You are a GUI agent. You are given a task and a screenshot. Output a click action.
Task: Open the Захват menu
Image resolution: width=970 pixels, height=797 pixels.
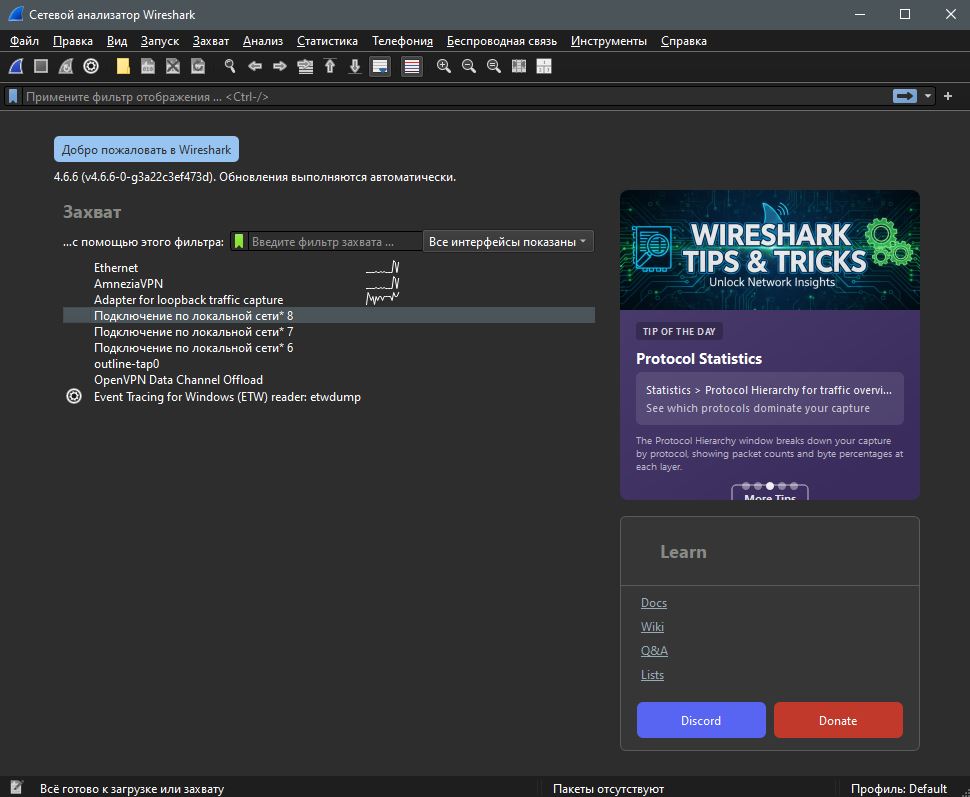(x=211, y=41)
